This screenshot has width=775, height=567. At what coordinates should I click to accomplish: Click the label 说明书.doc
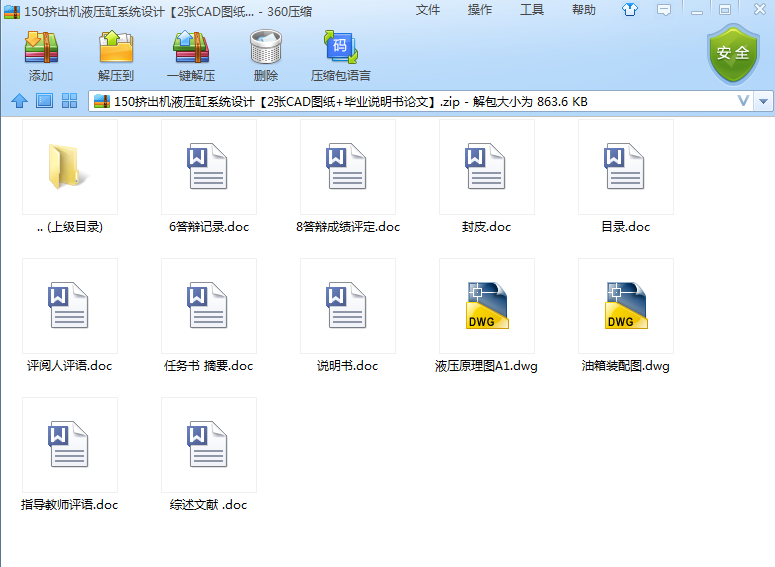click(x=347, y=366)
